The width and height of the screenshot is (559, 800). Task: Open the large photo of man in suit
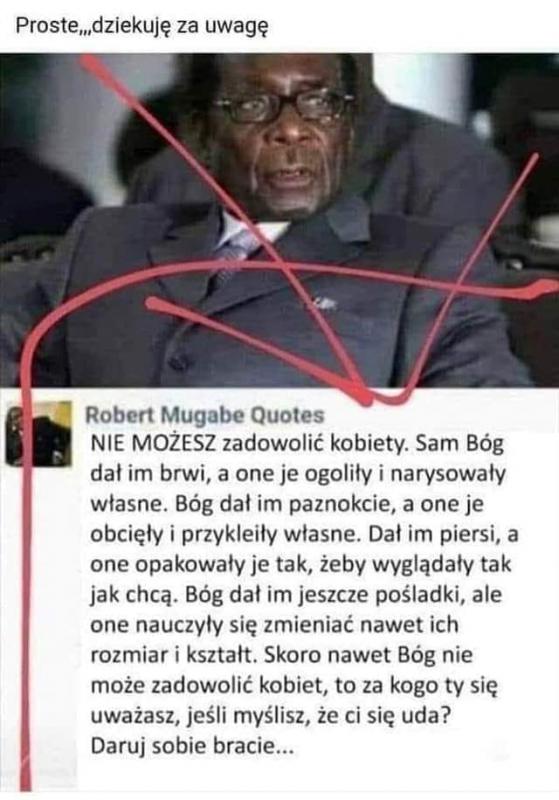tap(280, 220)
